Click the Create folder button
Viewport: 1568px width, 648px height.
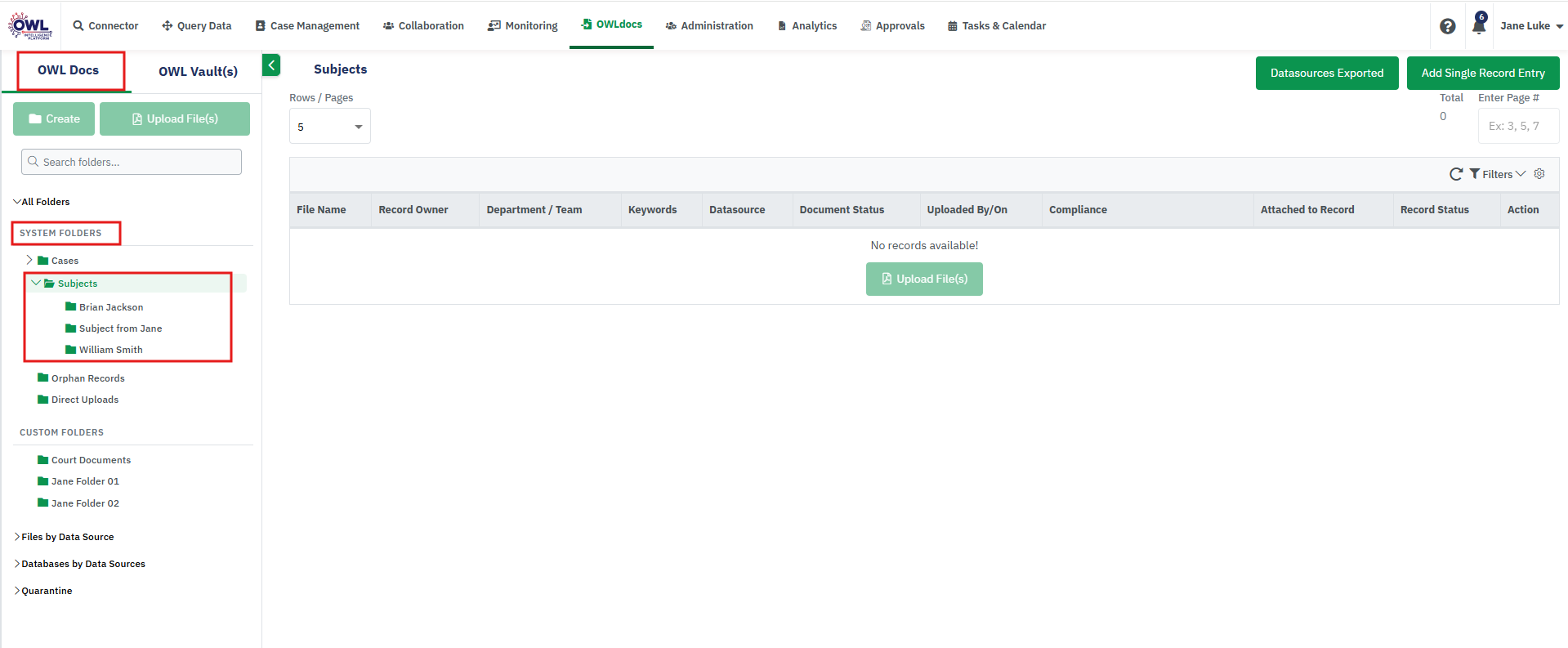click(54, 118)
